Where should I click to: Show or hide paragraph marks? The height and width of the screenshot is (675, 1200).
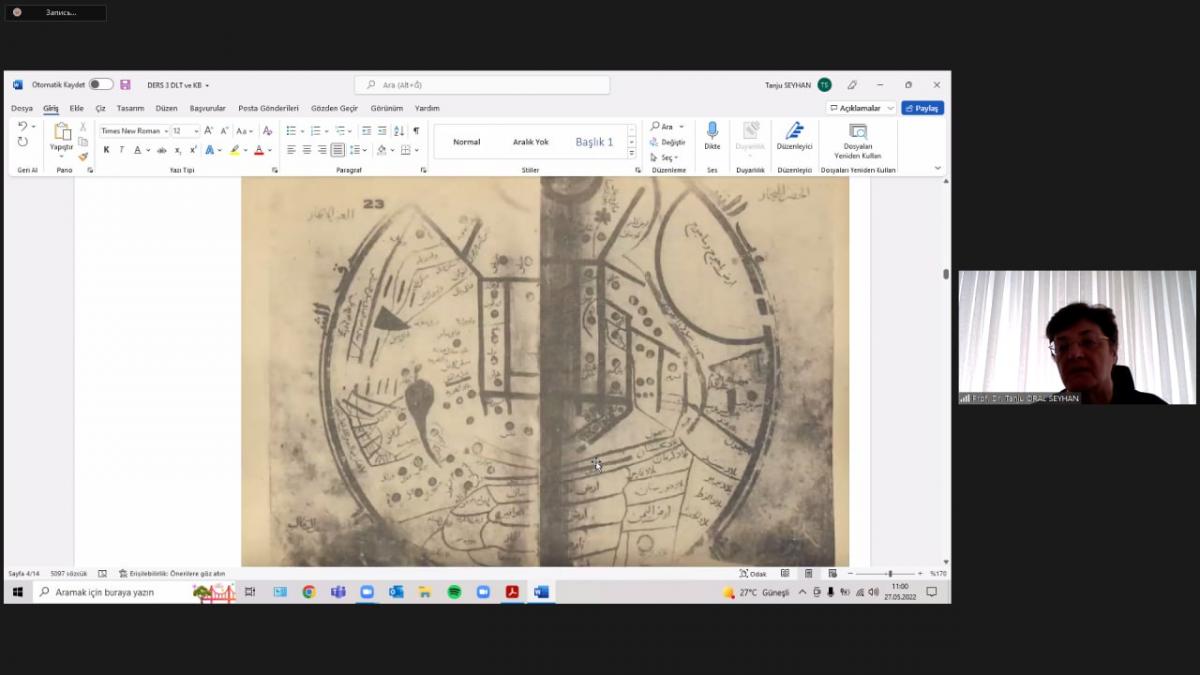click(x=416, y=131)
